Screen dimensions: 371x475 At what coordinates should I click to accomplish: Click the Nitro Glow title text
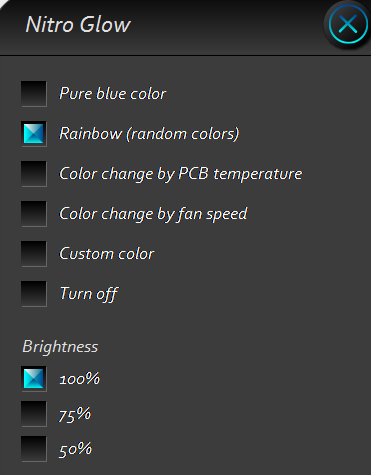(x=78, y=25)
